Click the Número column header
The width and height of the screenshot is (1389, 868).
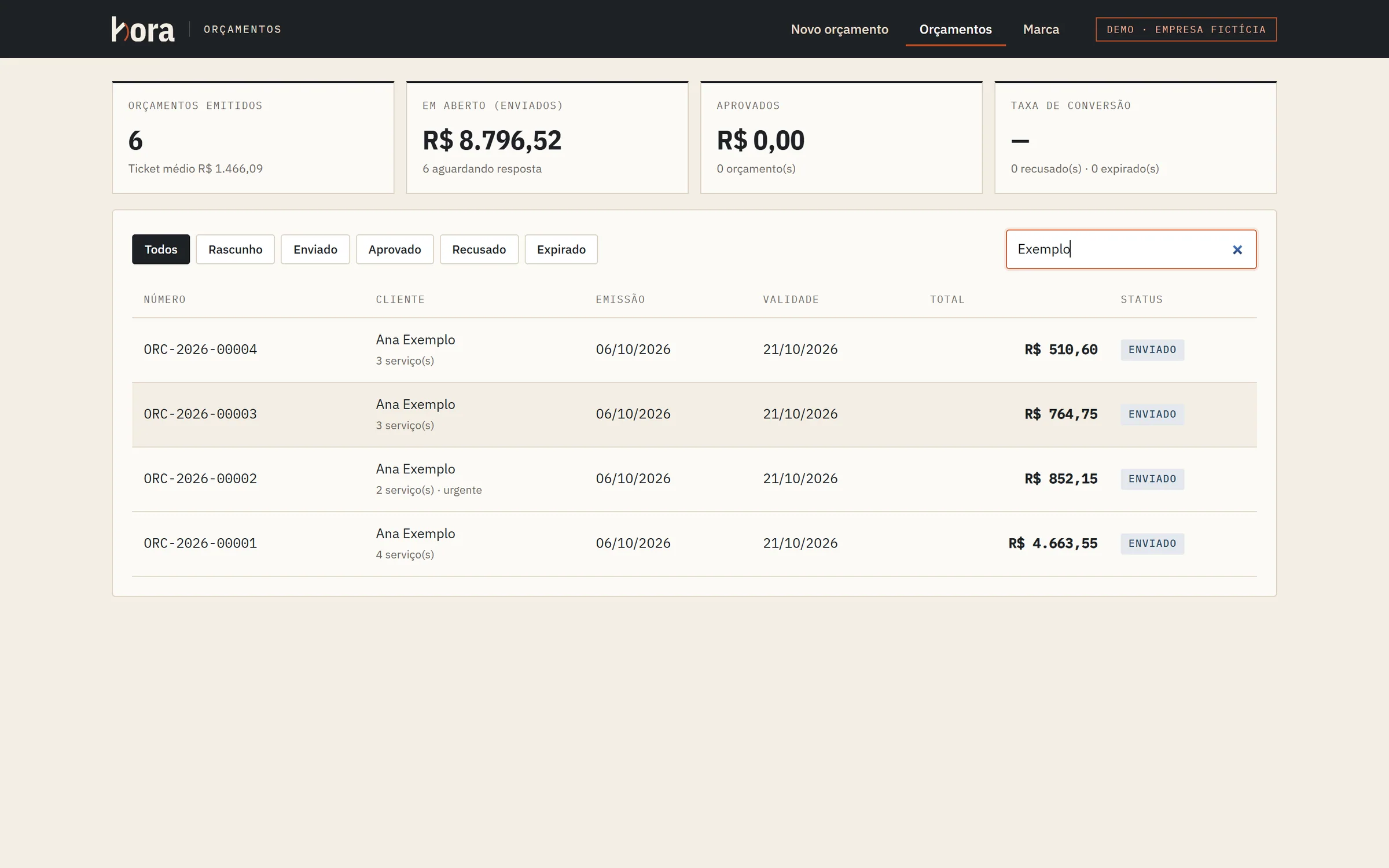pyautogui.click(x=165, y=300)
